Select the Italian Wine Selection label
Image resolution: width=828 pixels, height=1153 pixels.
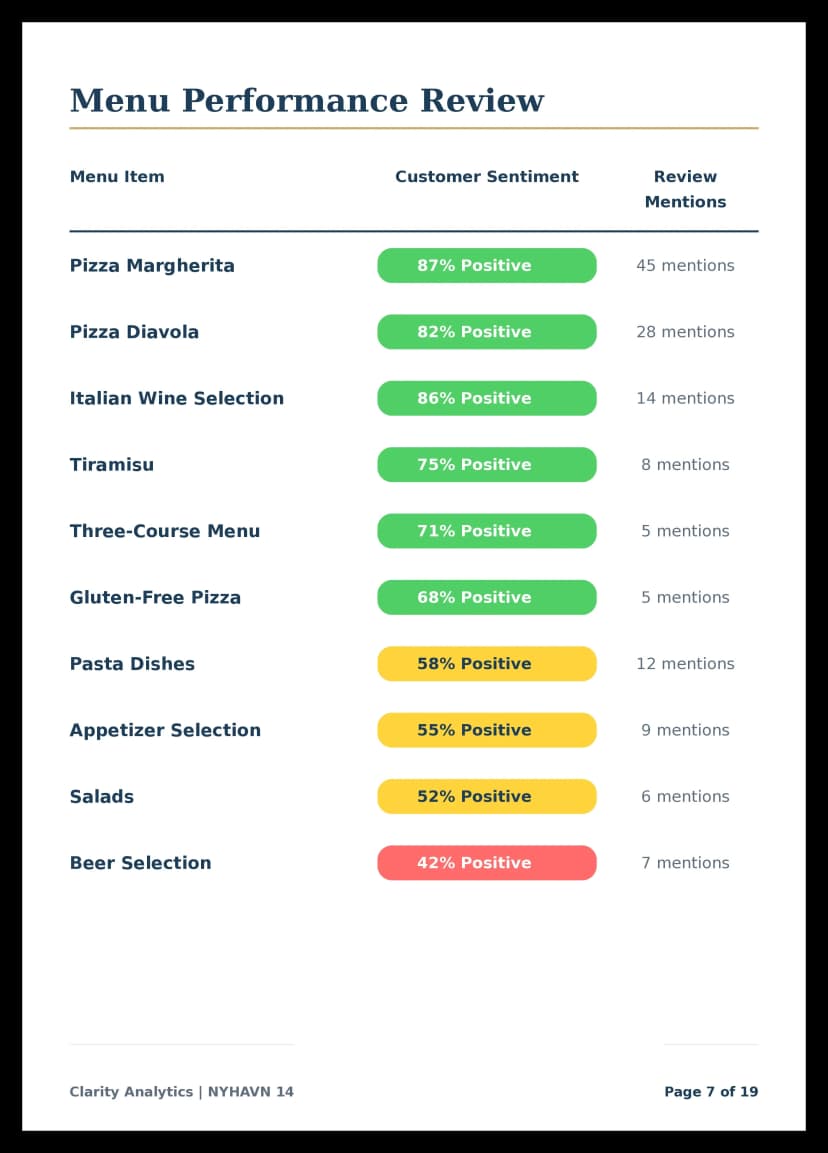[176, 398]
